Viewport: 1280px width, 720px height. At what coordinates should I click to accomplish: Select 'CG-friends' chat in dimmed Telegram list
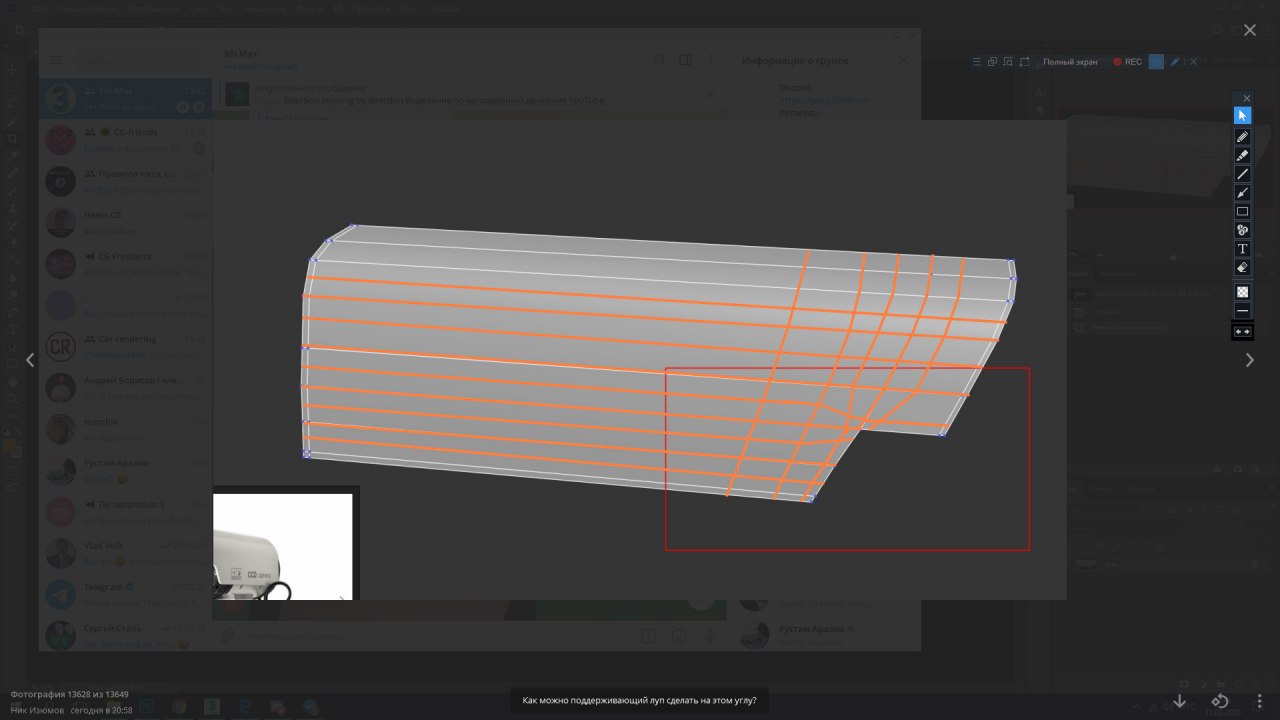(x=125, y=139)
